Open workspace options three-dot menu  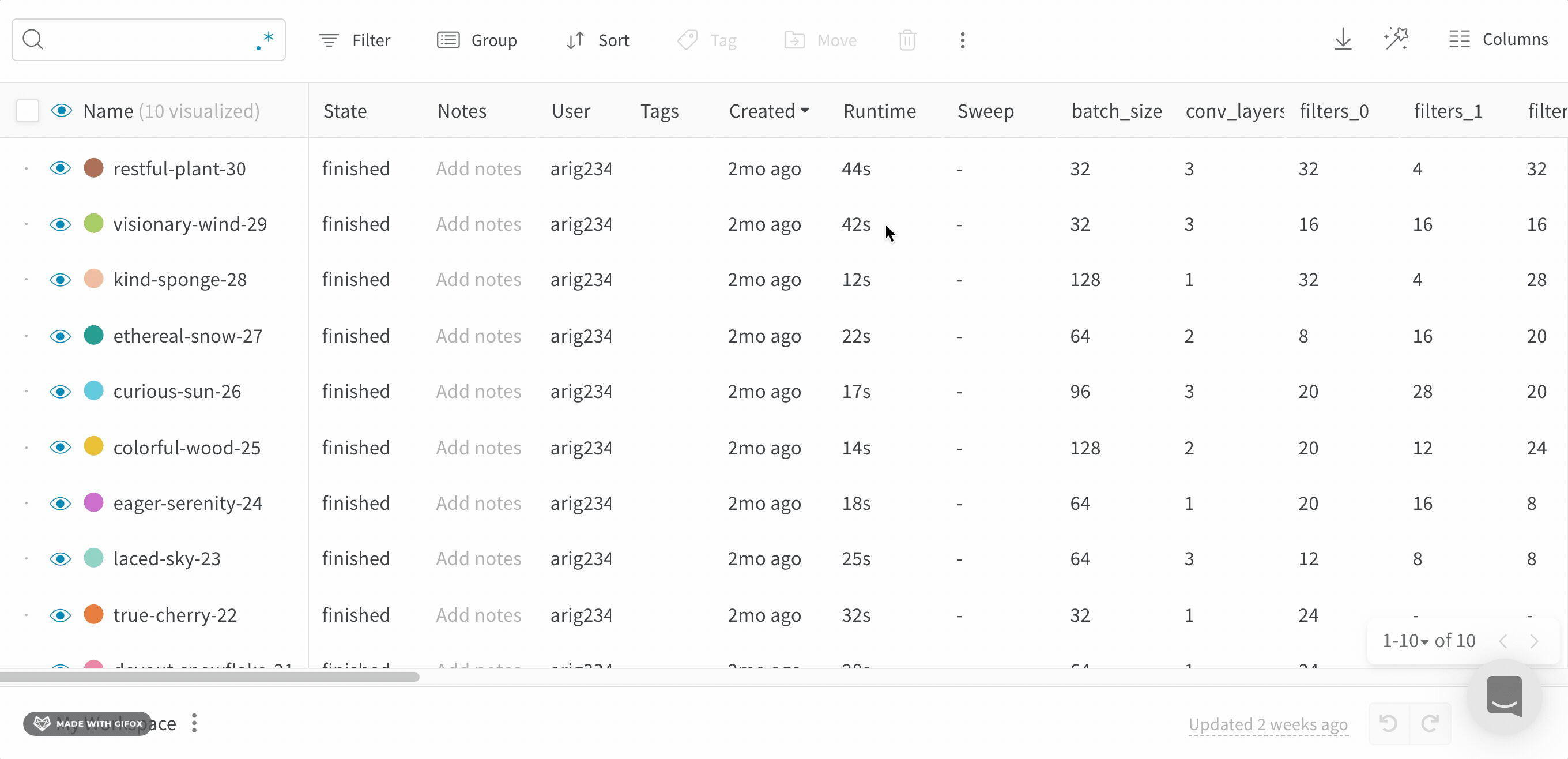tap(194, 724)
